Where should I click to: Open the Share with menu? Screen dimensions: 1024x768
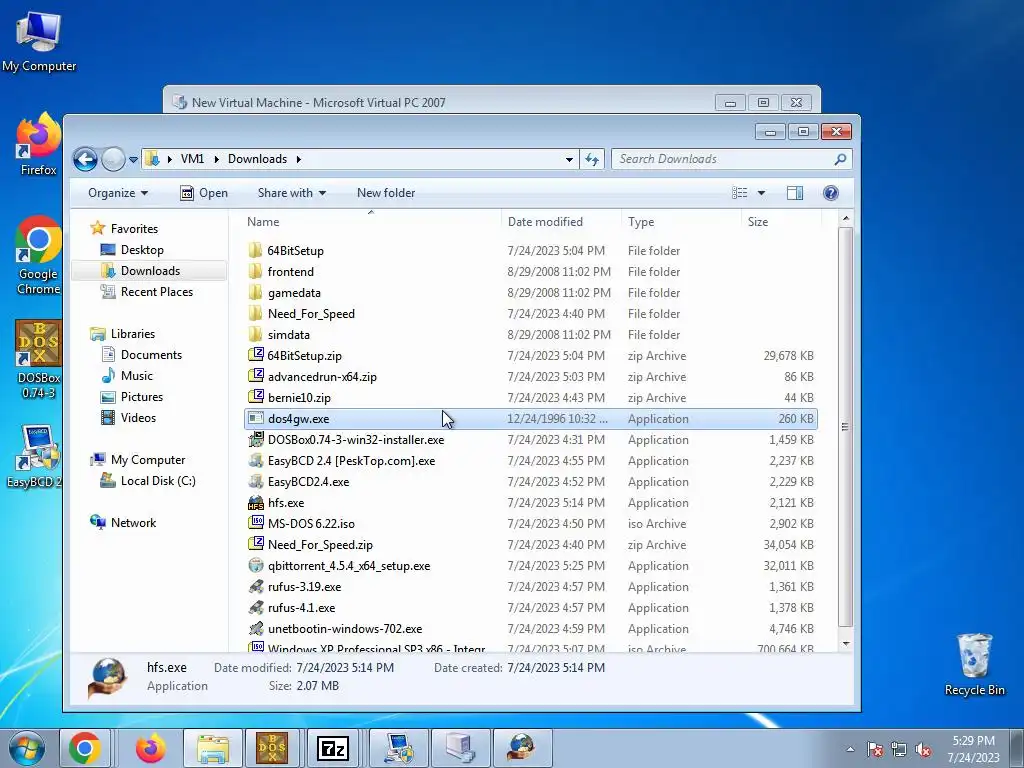pos(291,193)
